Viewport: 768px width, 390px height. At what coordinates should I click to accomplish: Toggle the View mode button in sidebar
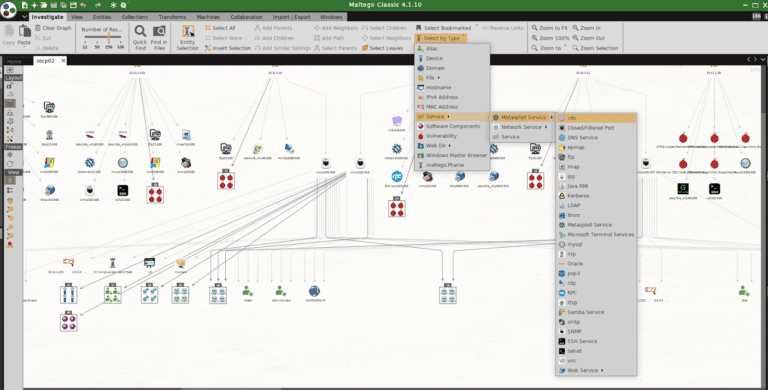pyautogui.click(x=13, y=172)
